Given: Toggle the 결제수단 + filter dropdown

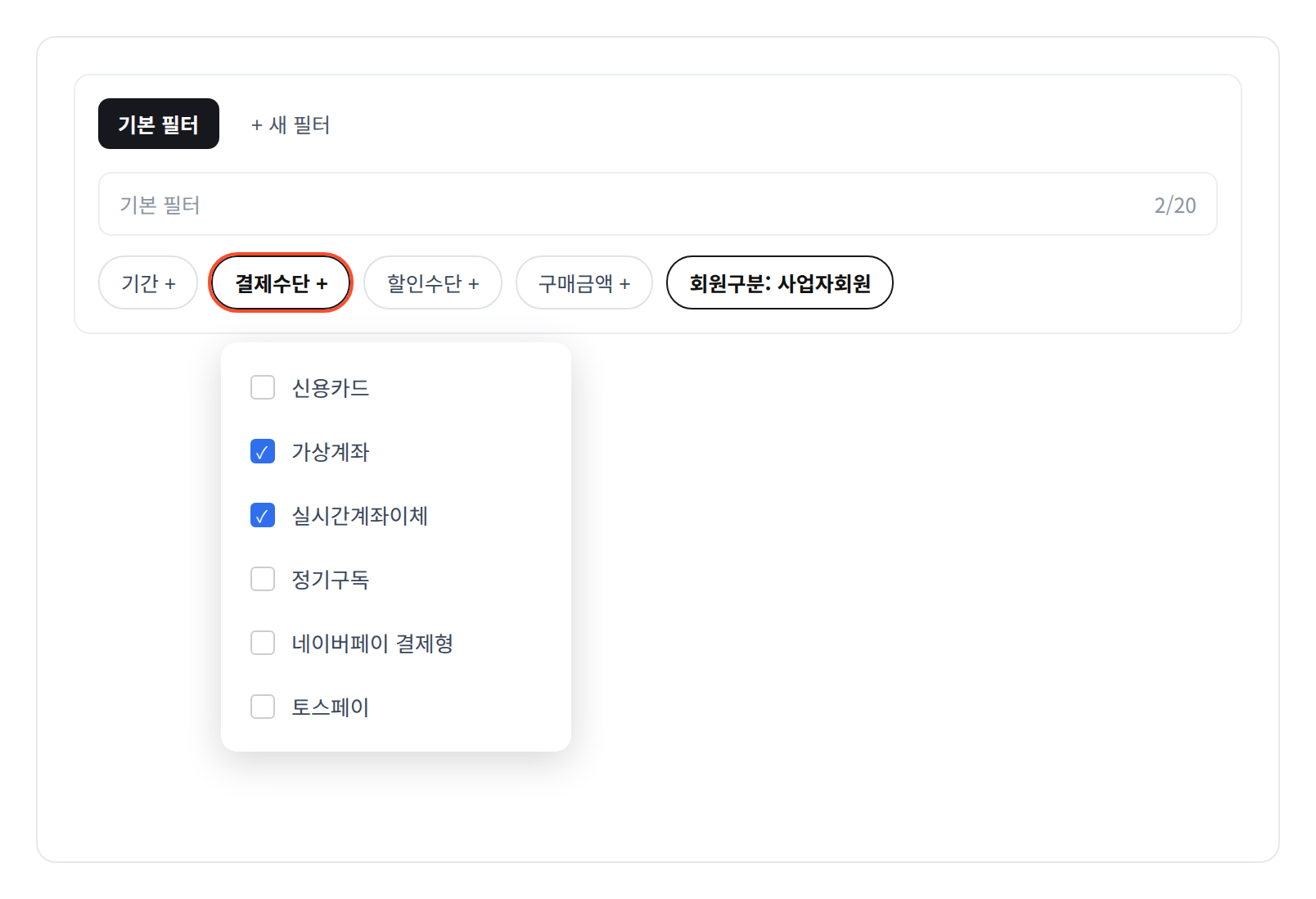Looking at the screenshot, I should 281,282.
